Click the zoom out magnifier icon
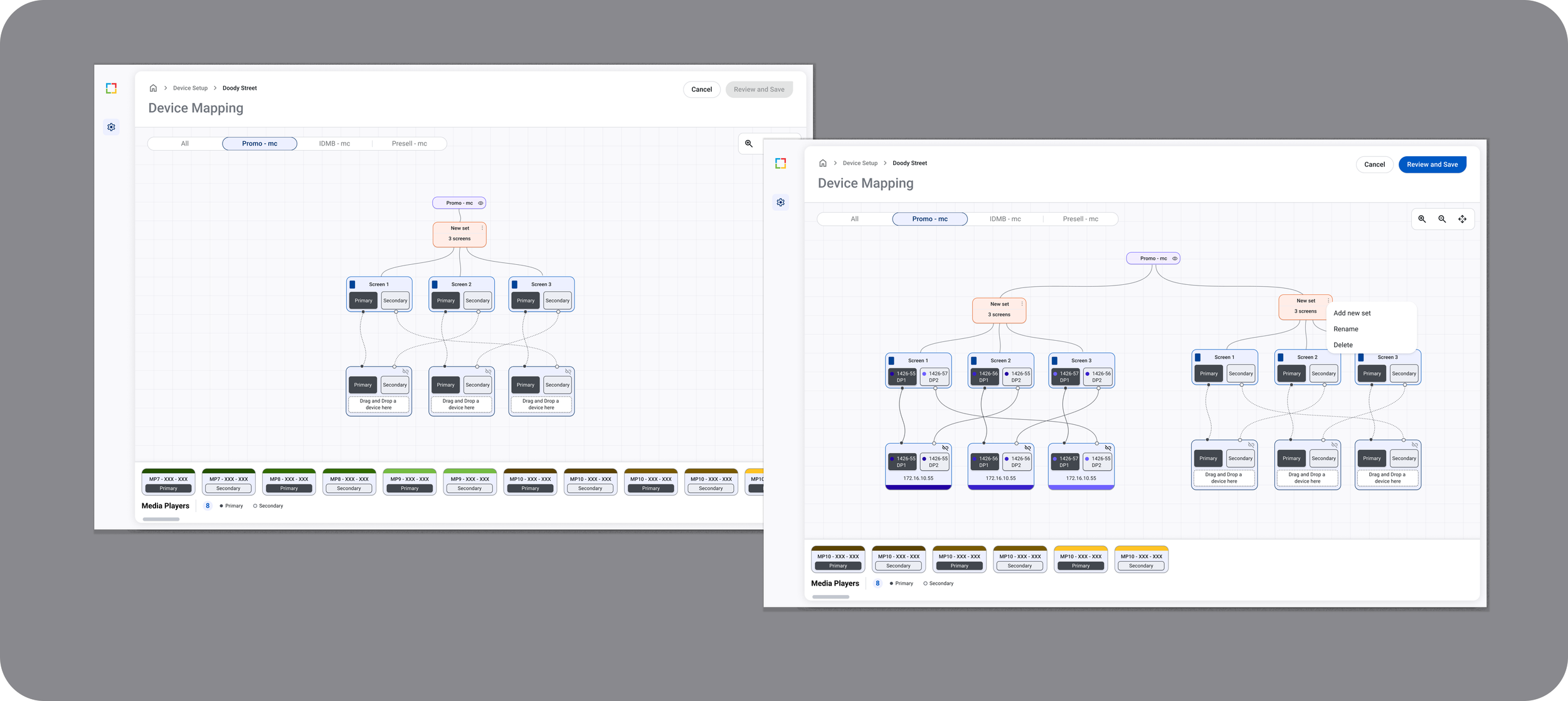This screenshot has width=1568, height=701. pos(1442,219)
